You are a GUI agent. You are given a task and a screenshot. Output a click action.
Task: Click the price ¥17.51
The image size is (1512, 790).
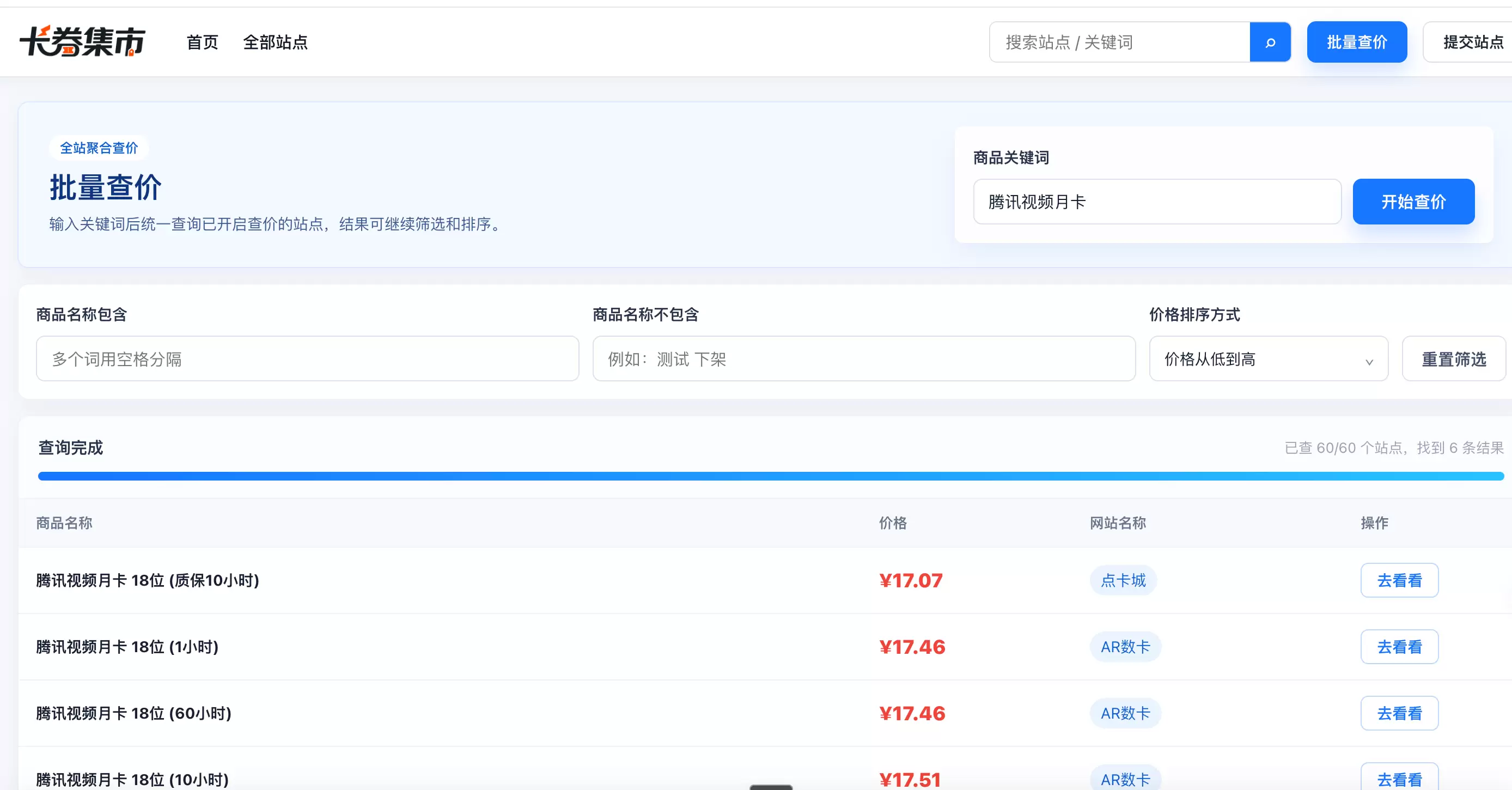click(x=910, y=780)
